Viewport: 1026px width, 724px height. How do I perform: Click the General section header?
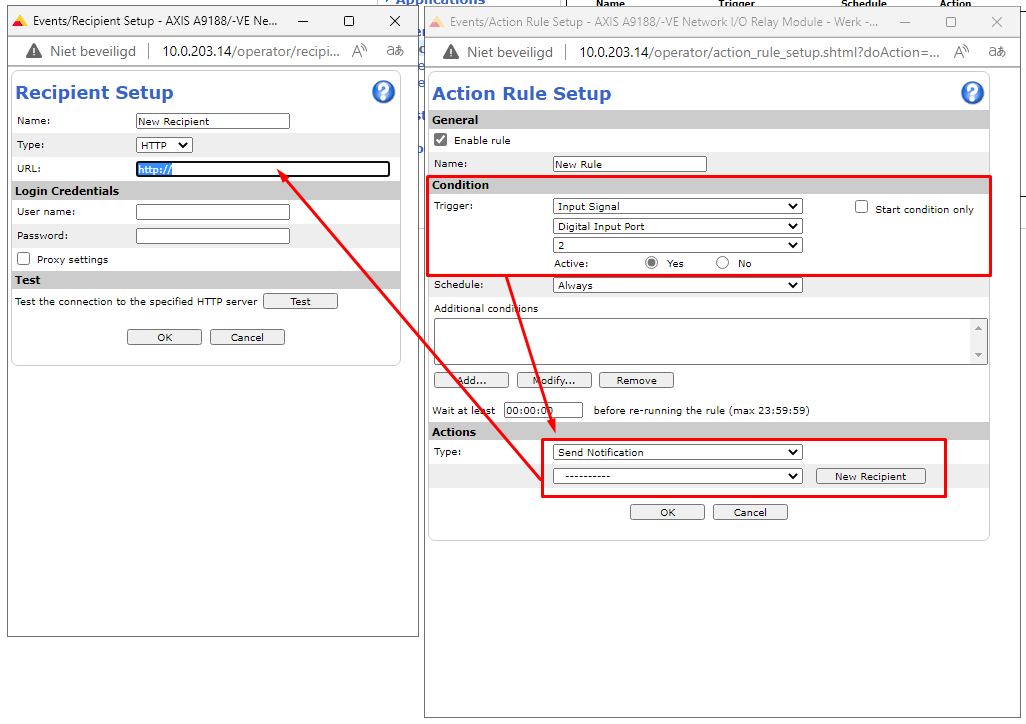[455, 120]
